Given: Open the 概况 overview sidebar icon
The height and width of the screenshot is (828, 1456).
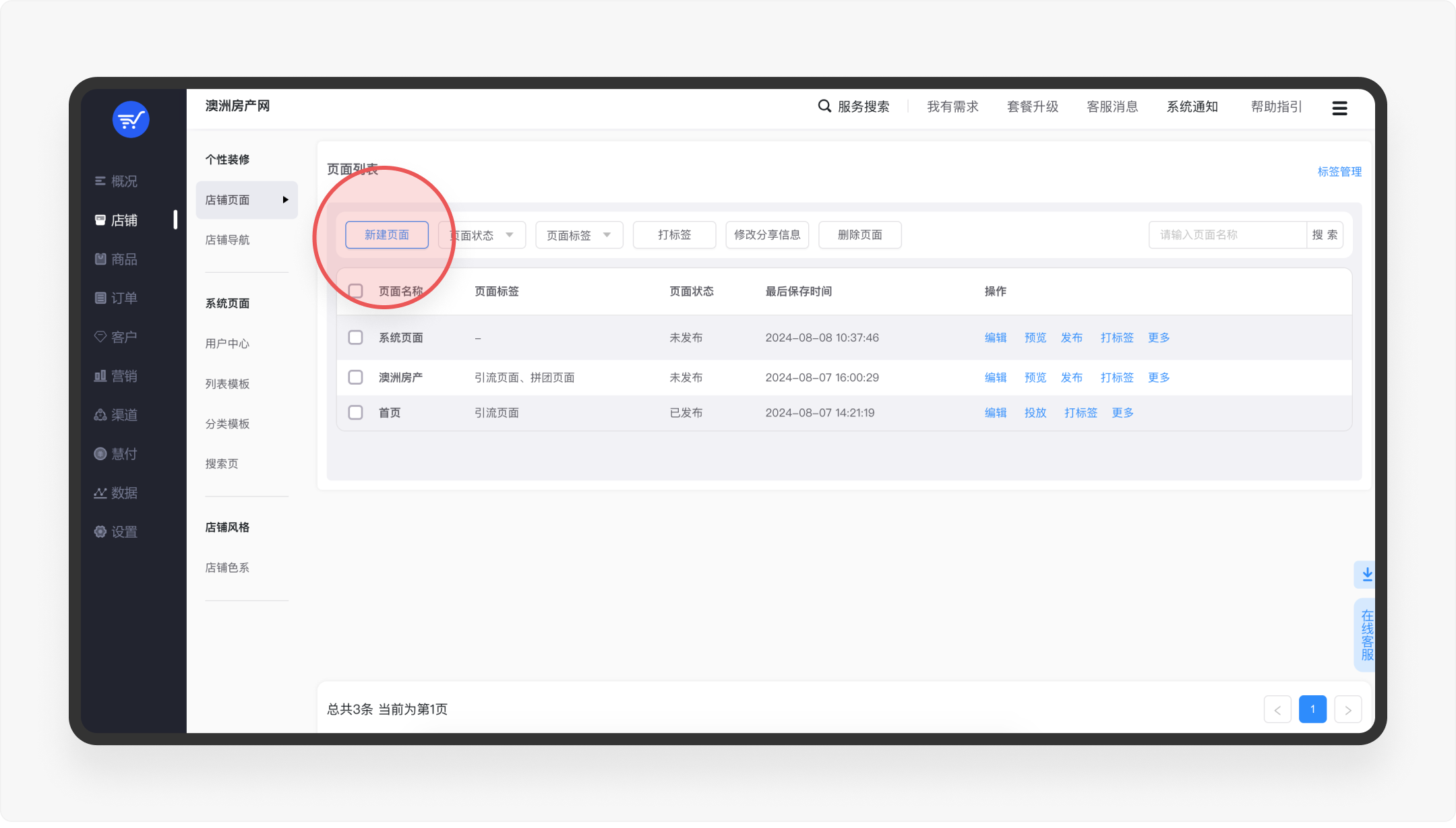Looking at the screenshot, I should pos(100,181).
